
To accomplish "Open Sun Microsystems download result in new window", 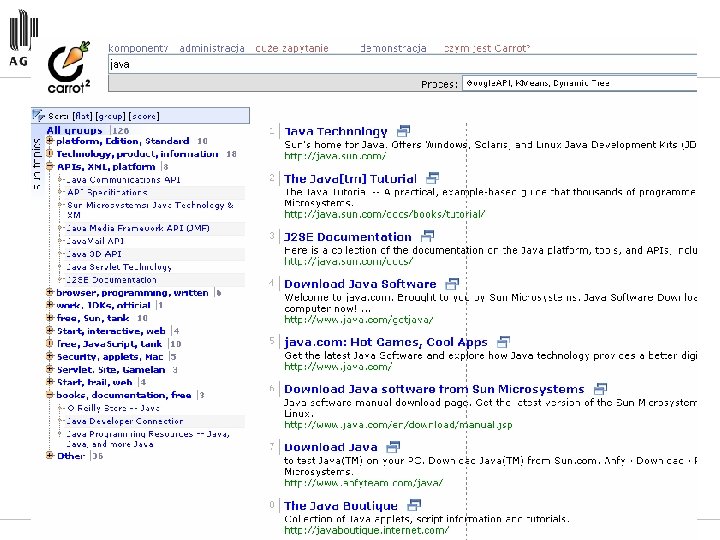I will coord(600,389).
